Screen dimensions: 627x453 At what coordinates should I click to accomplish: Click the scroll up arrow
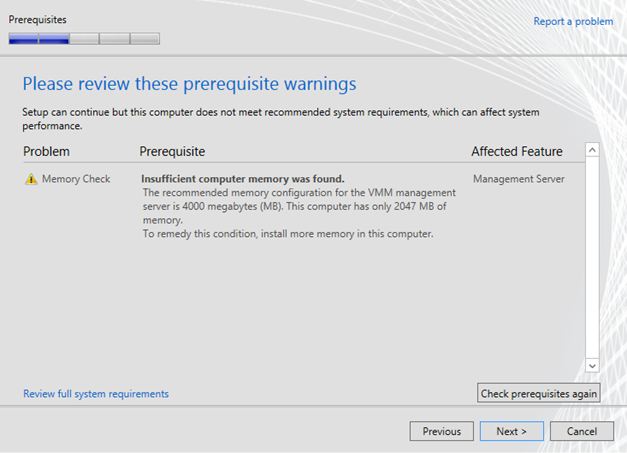pos(592,150)
